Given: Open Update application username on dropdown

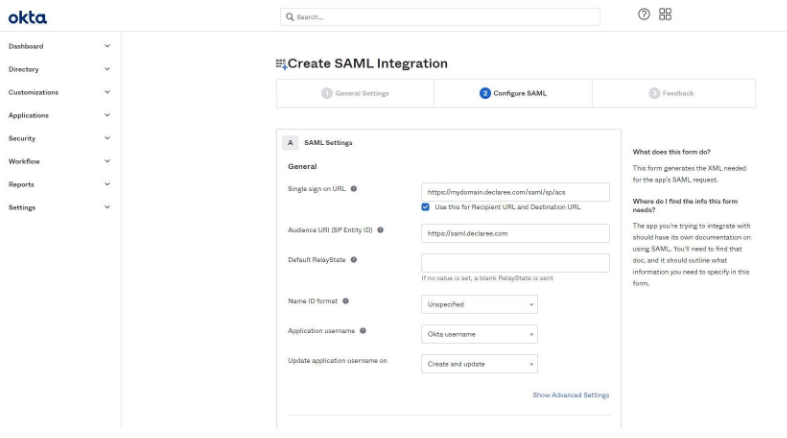Looking at the screenshot, I should click(x=480, y=364).
